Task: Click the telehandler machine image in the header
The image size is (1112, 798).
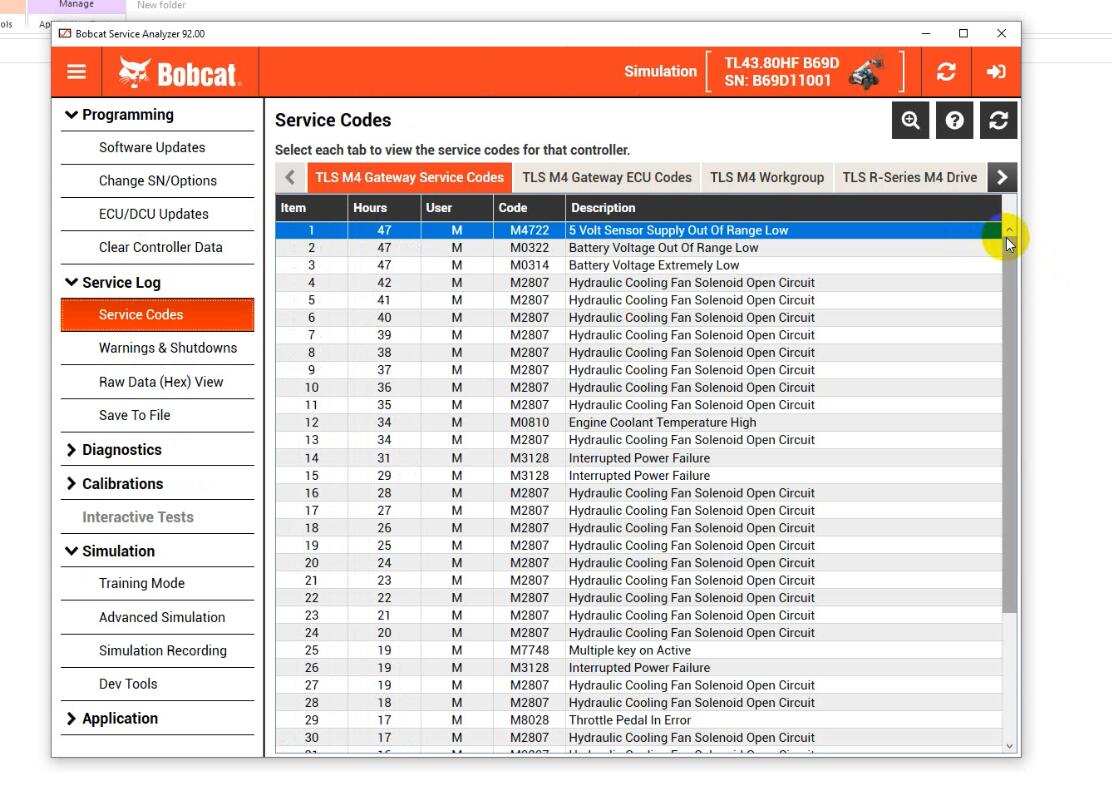Action: point(867,72)
